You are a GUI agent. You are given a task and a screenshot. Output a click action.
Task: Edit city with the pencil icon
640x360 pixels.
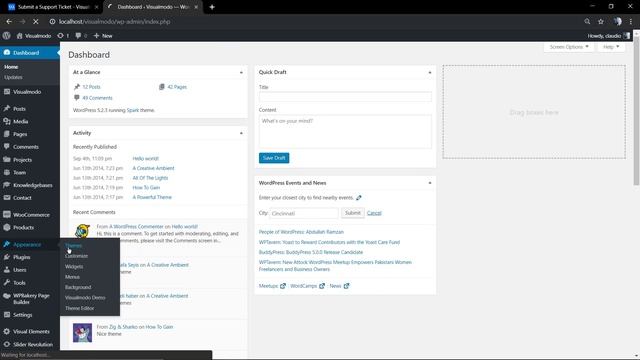359,198
